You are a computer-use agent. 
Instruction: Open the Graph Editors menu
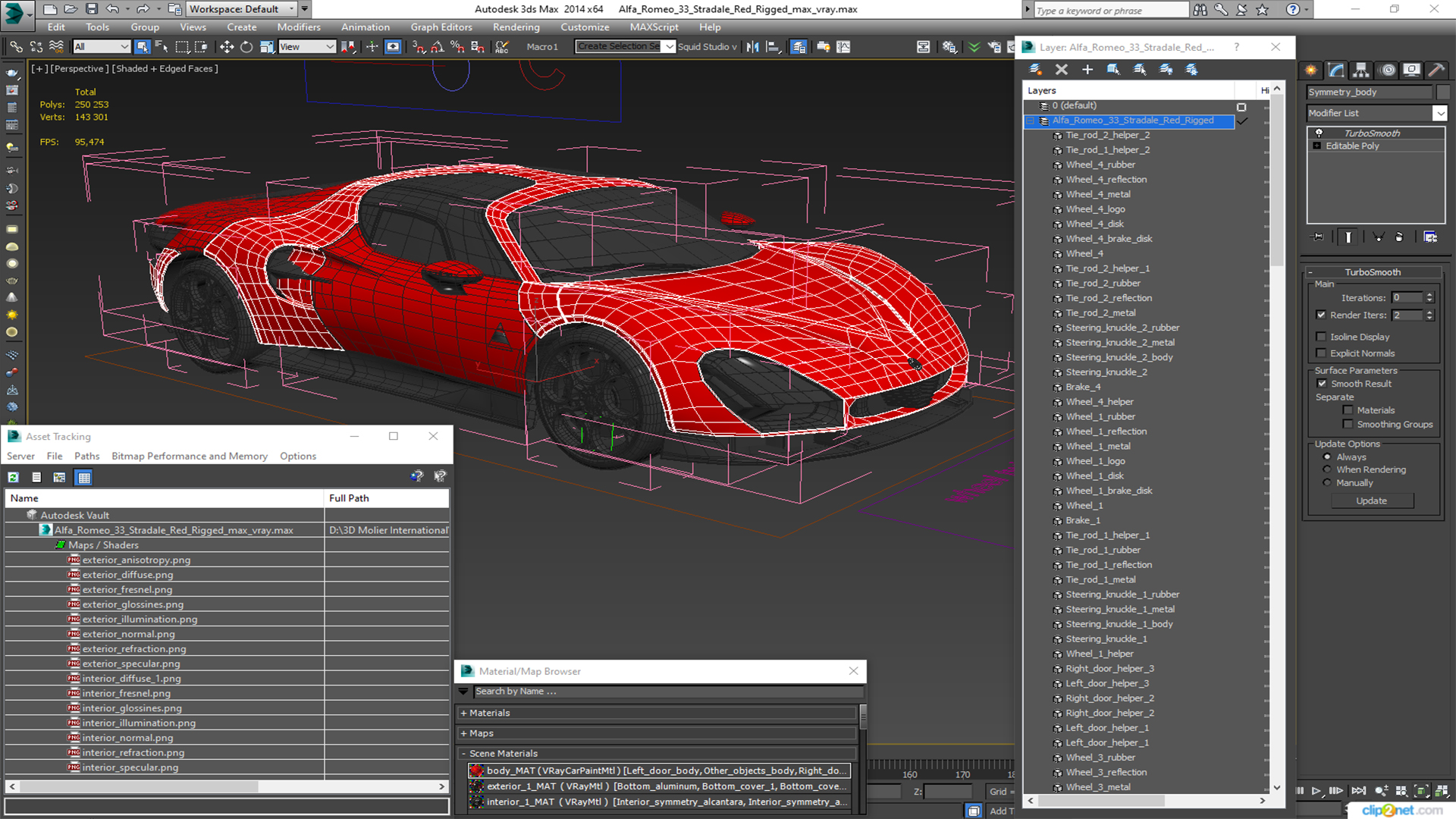[441, 27]
